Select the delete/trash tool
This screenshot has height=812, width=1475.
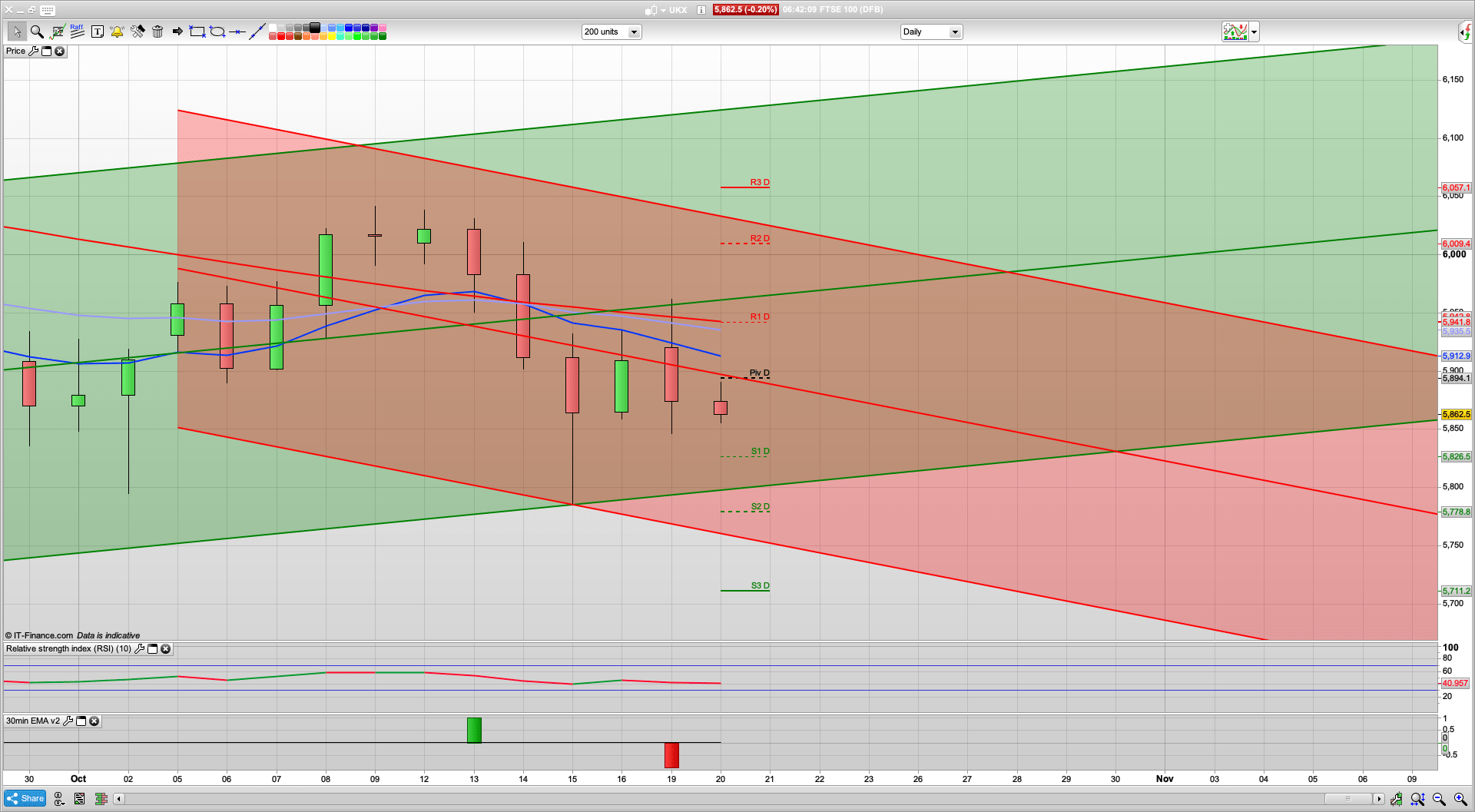(157, 31)
